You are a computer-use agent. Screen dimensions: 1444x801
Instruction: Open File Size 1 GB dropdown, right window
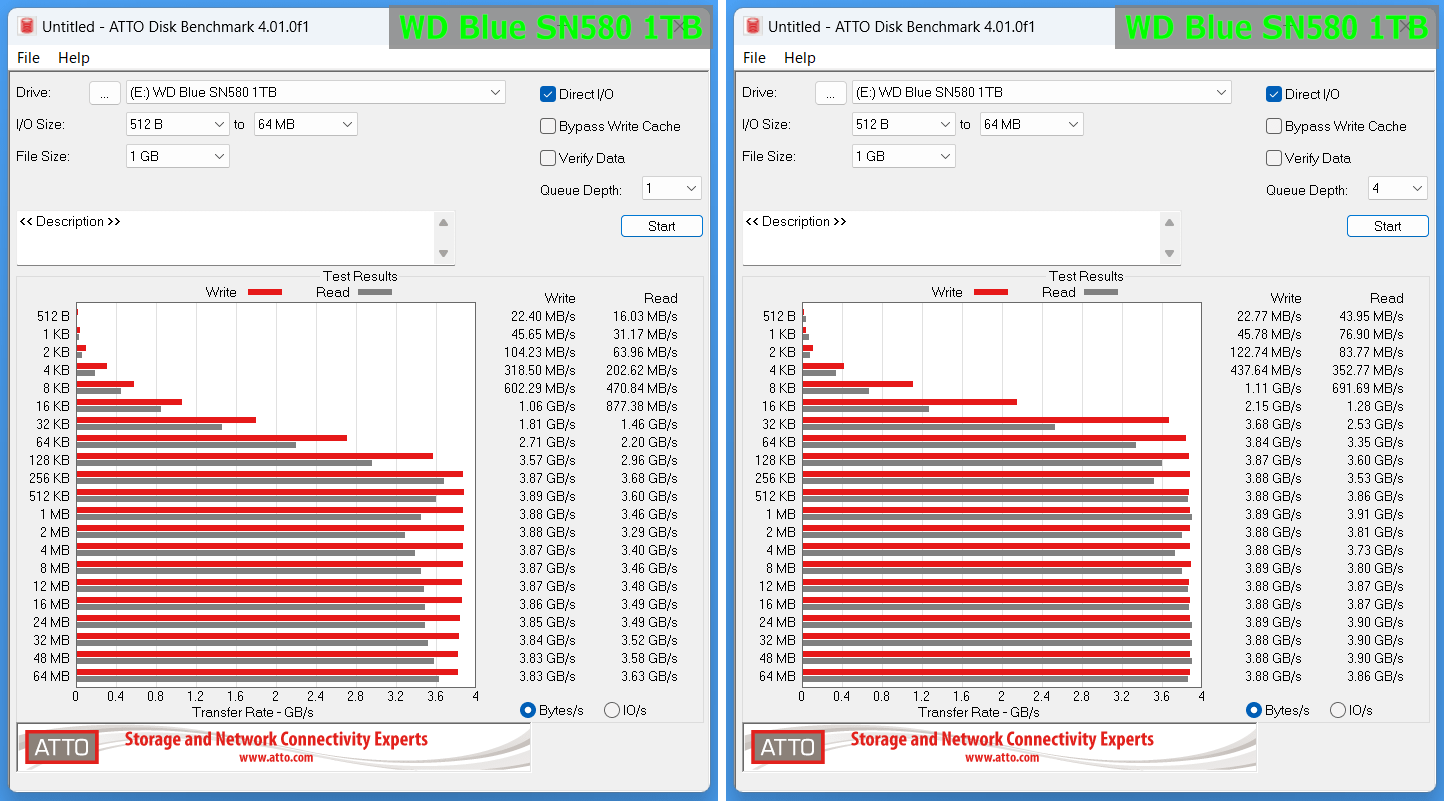point(904,156)
